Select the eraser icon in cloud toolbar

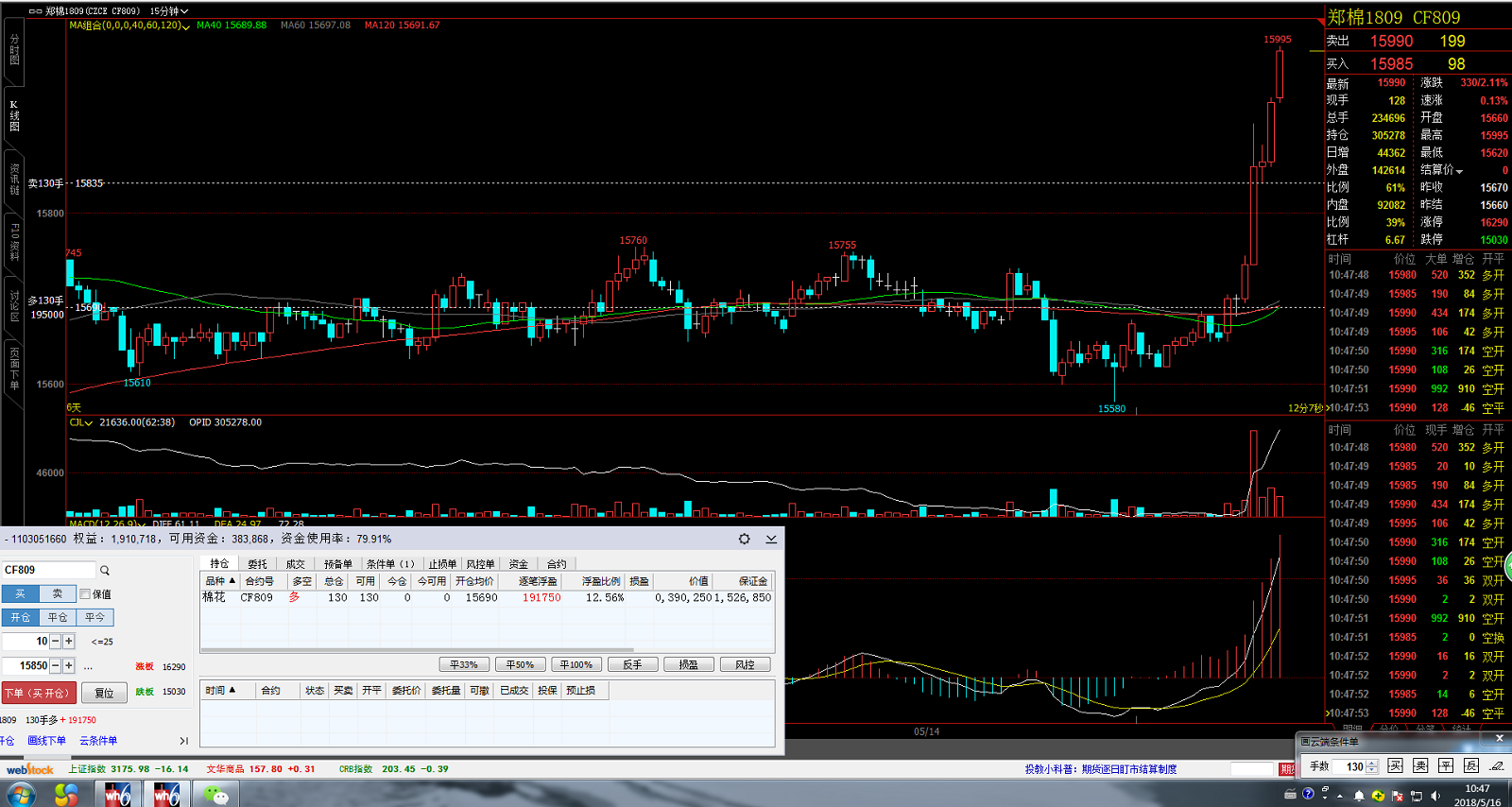click(1497, 765)
